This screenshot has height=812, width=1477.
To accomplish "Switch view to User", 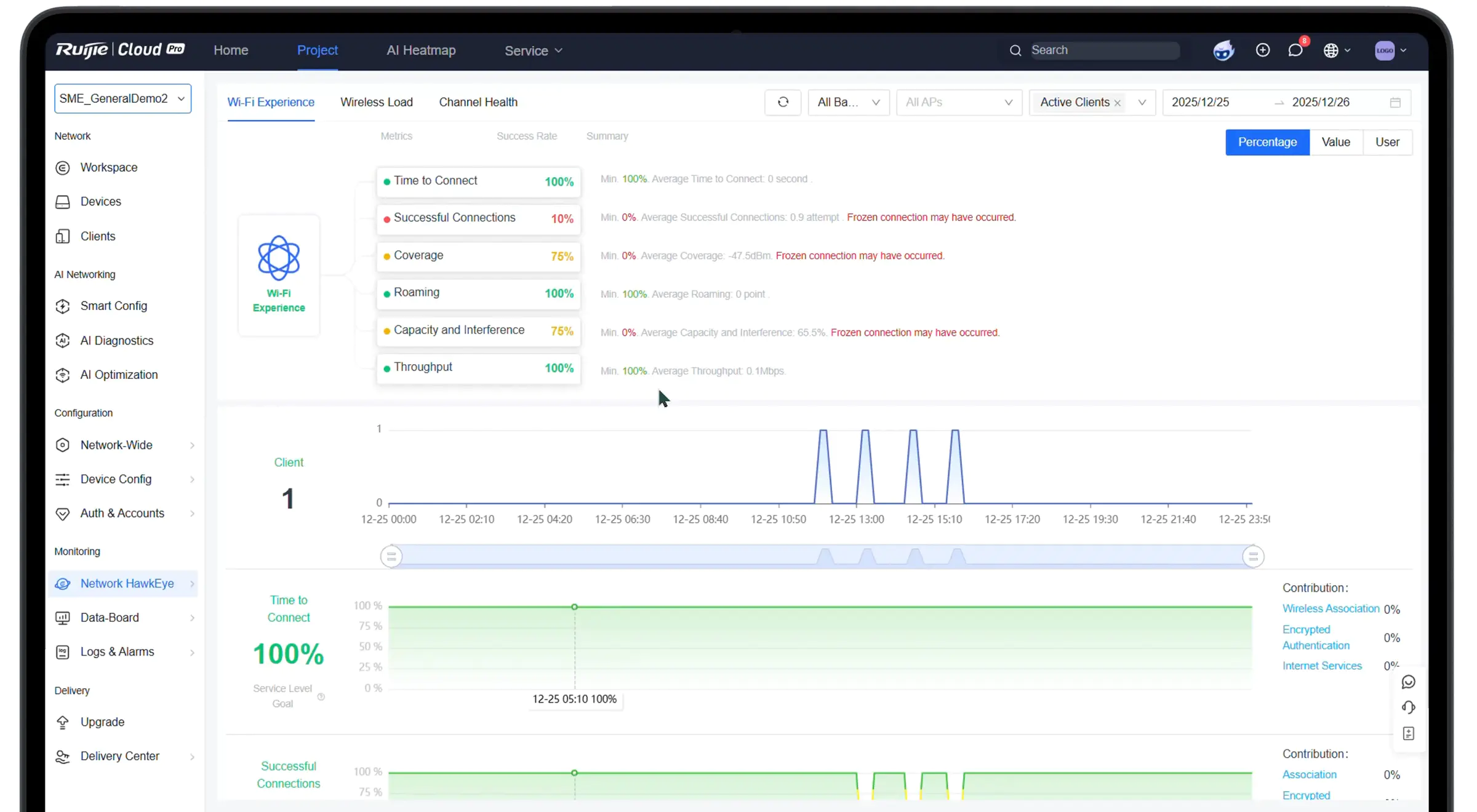I will click(x=1387, y=142).
